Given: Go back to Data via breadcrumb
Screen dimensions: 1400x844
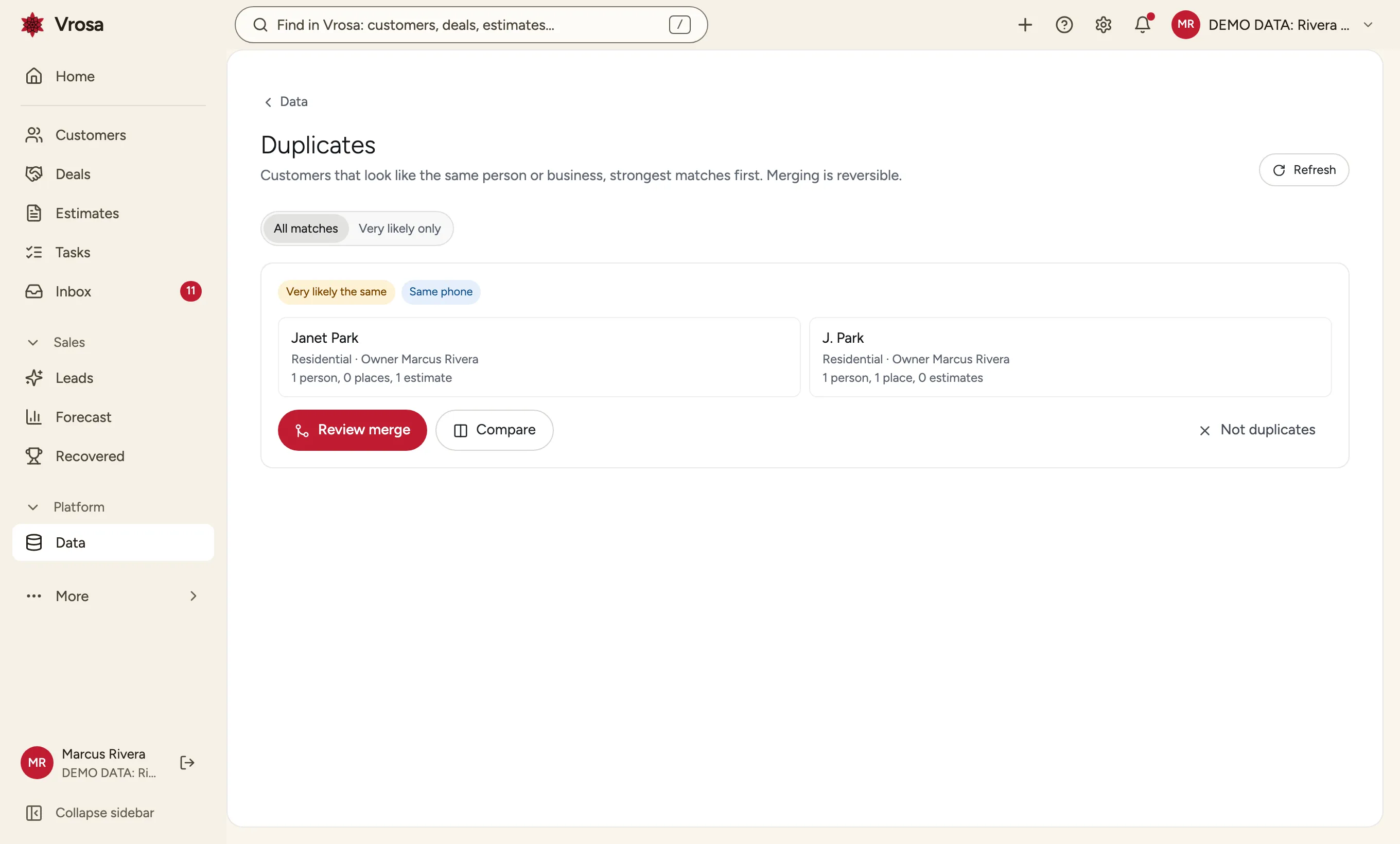Looking at the screenshot, I should click(x=286, y=102).
